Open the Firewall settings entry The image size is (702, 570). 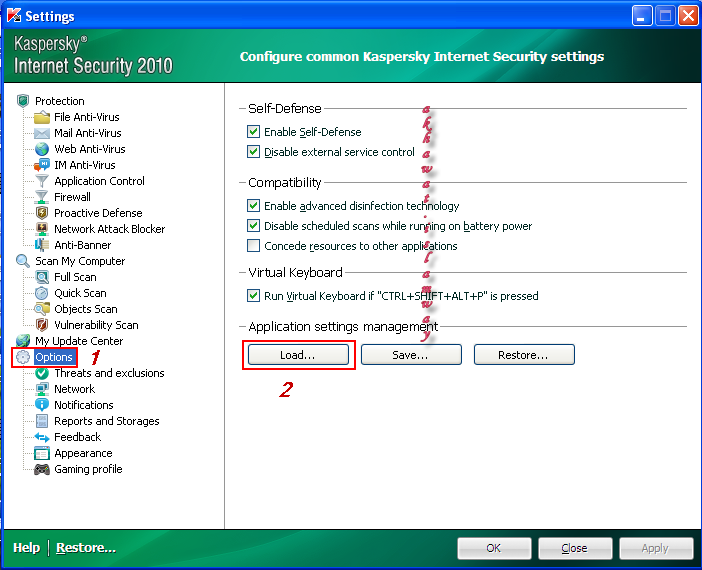(x=72, y=197)
